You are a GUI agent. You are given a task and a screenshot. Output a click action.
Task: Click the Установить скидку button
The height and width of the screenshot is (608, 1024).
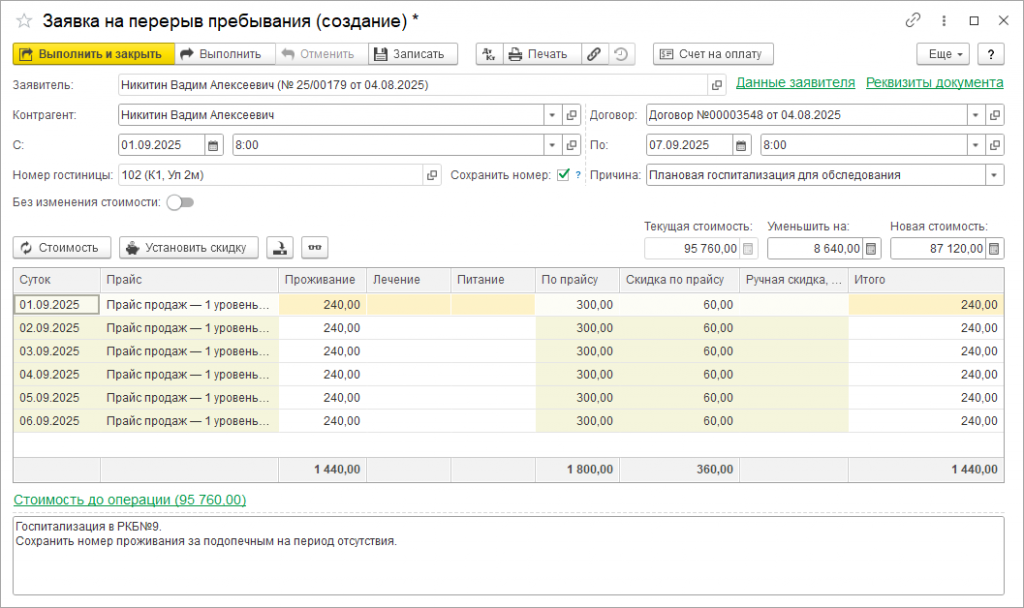(x=189, y=248)
